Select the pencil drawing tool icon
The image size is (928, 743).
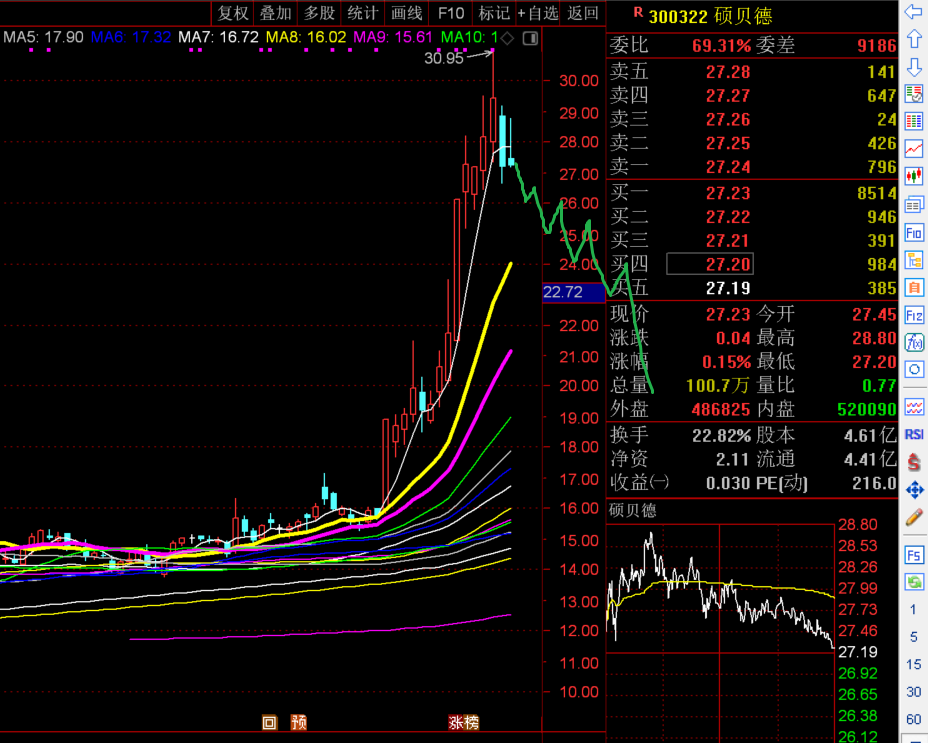914,517
